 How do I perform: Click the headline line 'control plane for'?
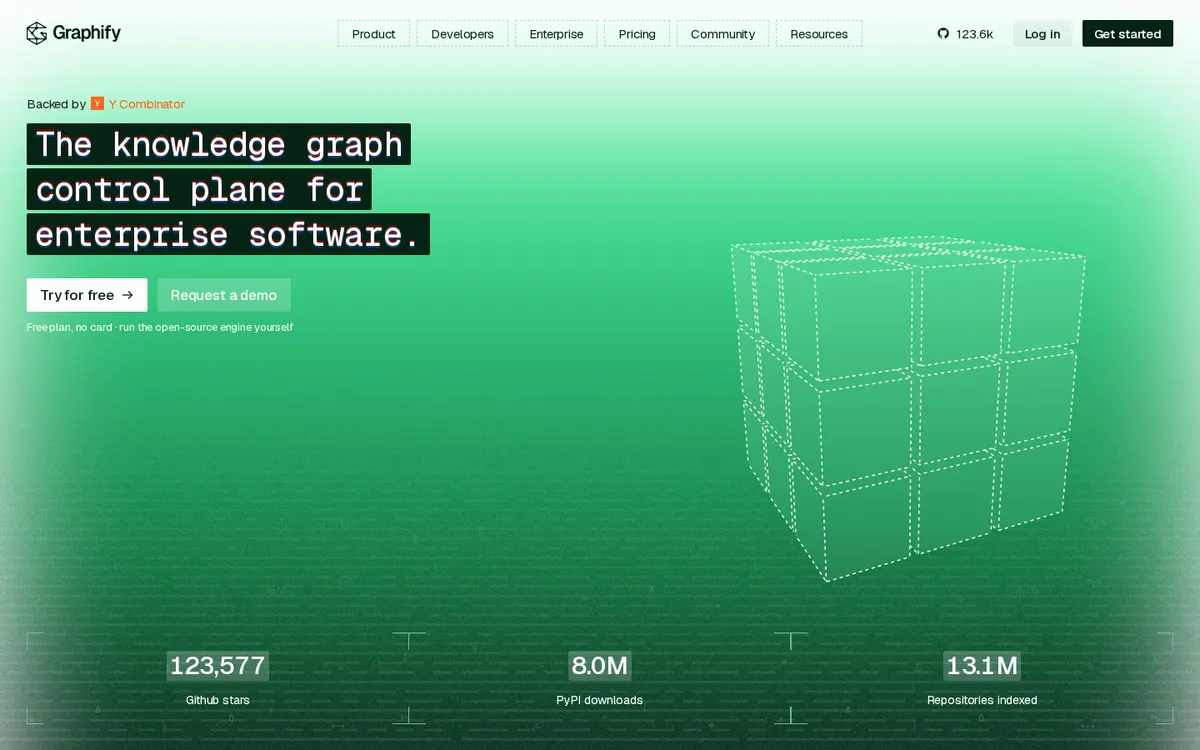pyautogui.click(x=199, y=189)
